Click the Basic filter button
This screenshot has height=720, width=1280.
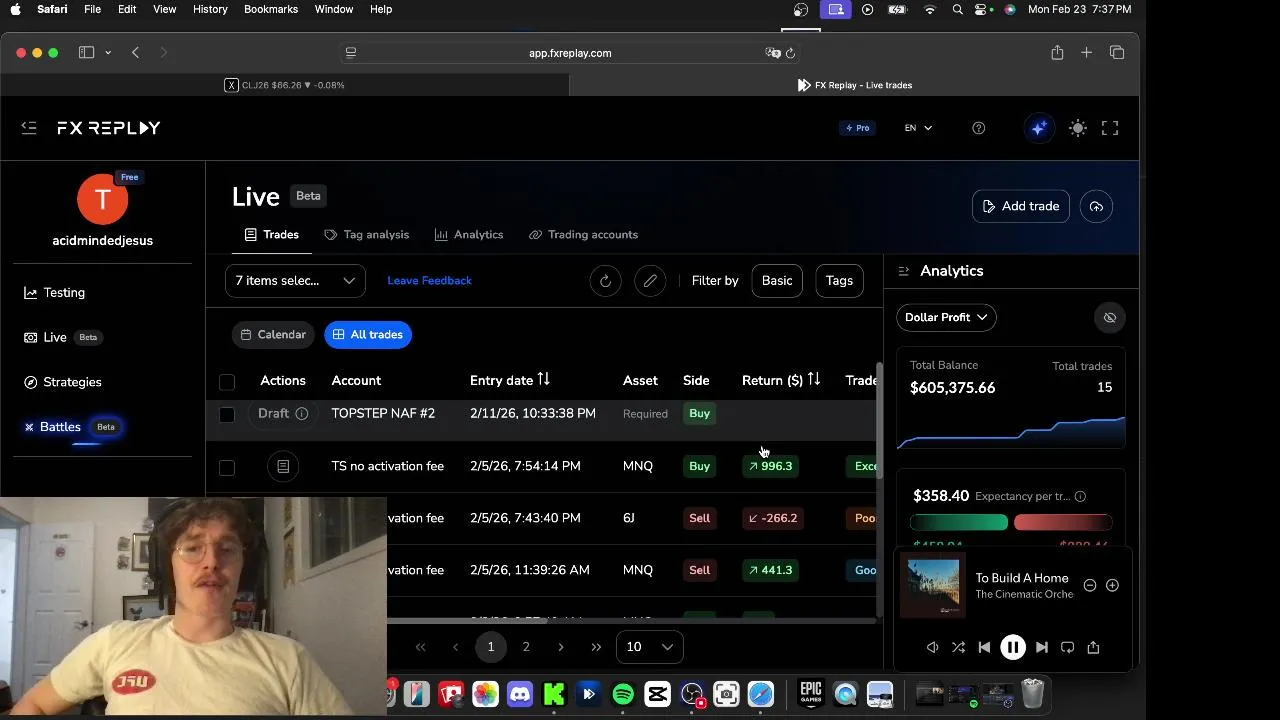tap(777, 281)
